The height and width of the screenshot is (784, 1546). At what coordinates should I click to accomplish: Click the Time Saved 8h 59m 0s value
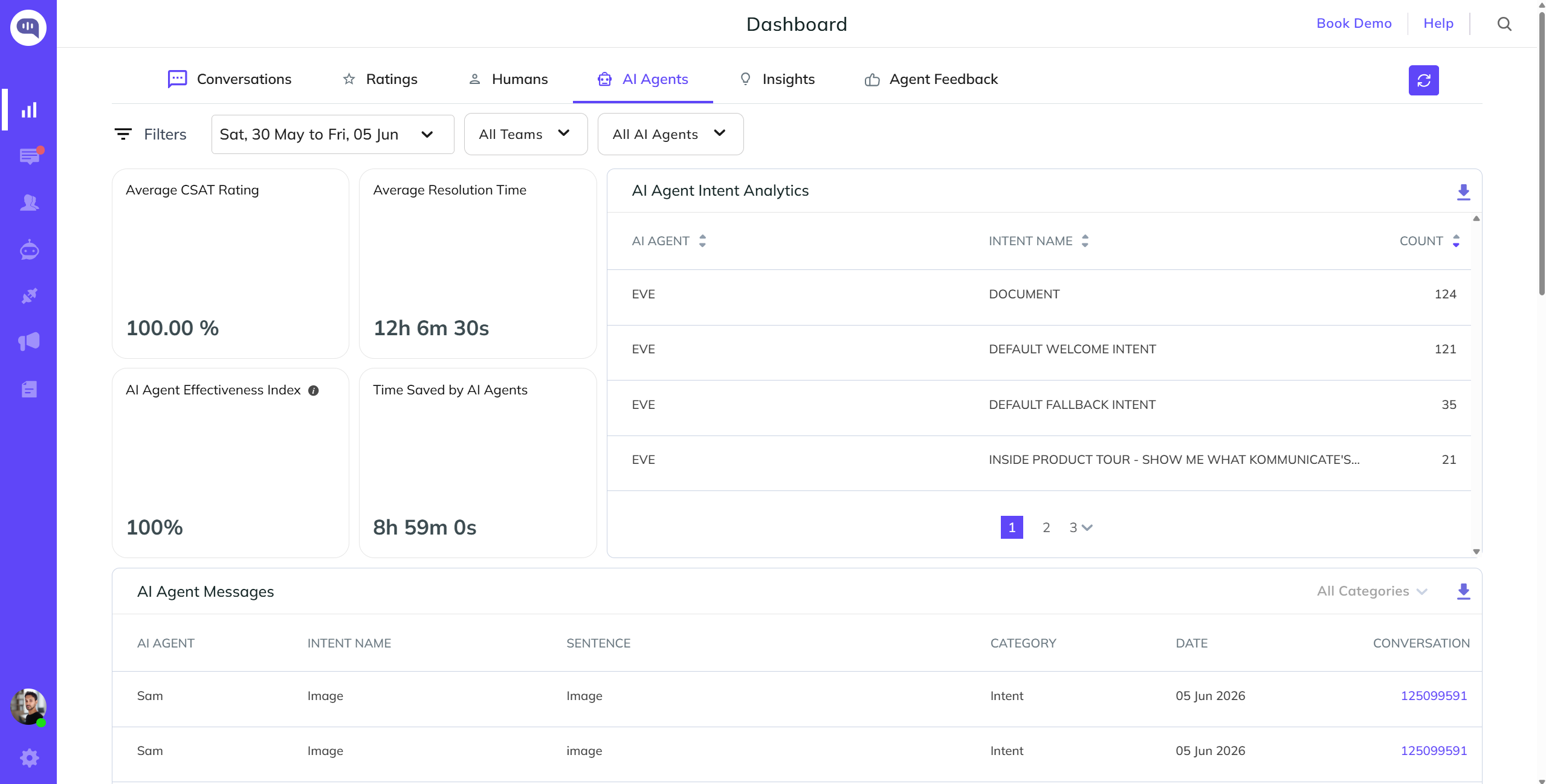(424, 527)
